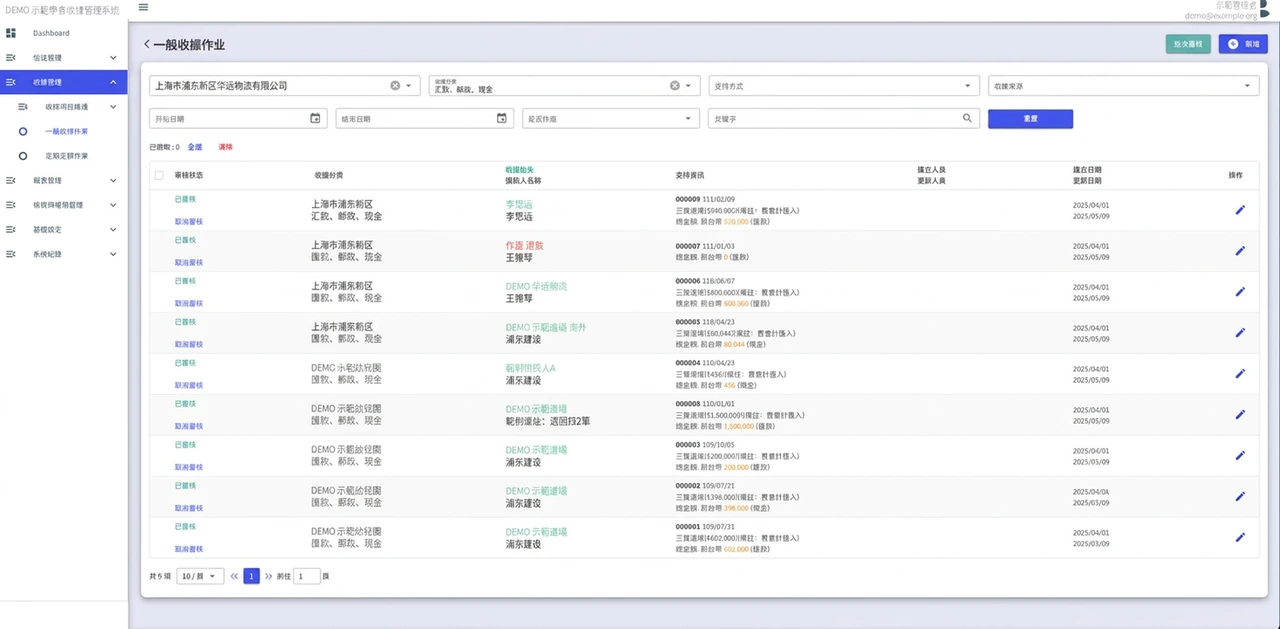Focus the end date input field

[x=416, y=118]
